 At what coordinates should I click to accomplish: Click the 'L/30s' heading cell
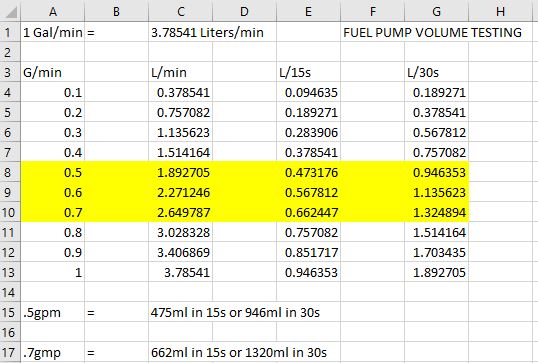coord(436,72)
